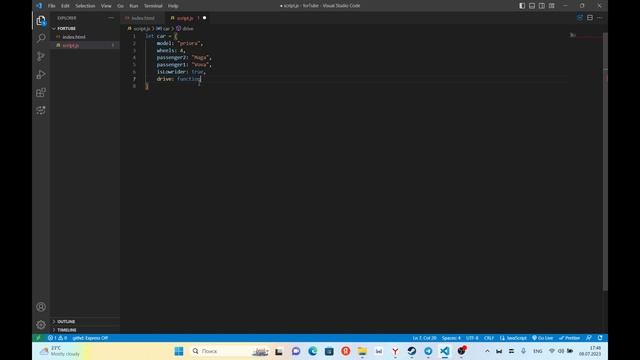This screenshot has height=360, width=640.
Task: Open the Selection menu
Action: click(85, 6)
